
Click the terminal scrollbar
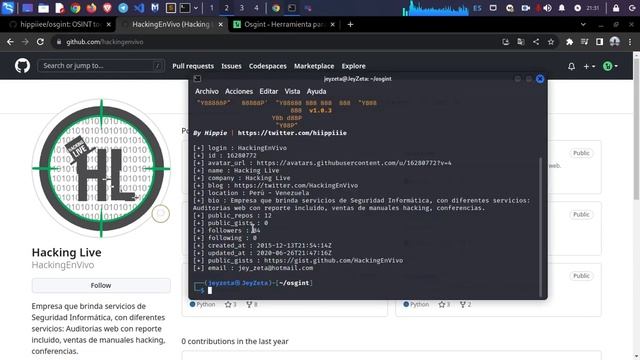click(x=541, y=227)
